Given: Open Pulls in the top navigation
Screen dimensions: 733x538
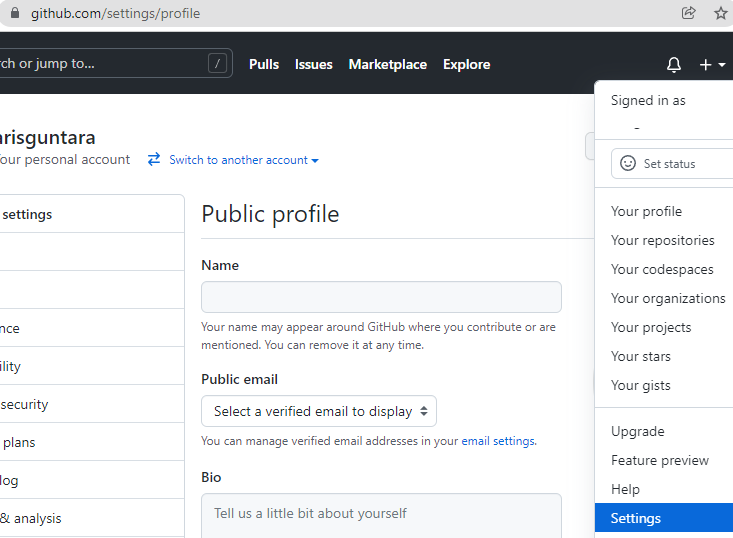Looking at the screenshot, I should [x=264, y=64].
